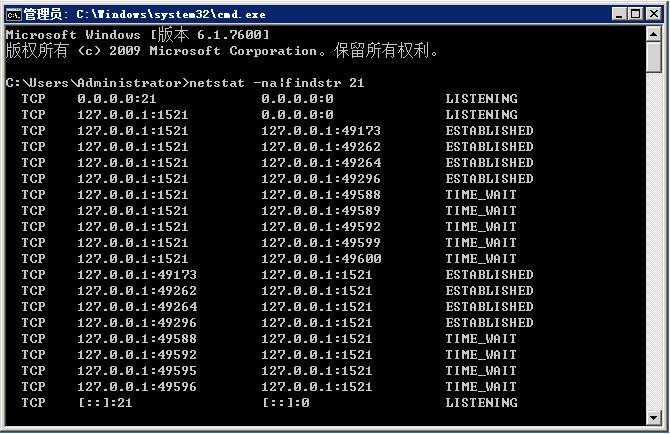Screen dimensions: 670x434
Task: Click foreign address "127.0.0.1:49264"
Action: click(x=321, y=163)
